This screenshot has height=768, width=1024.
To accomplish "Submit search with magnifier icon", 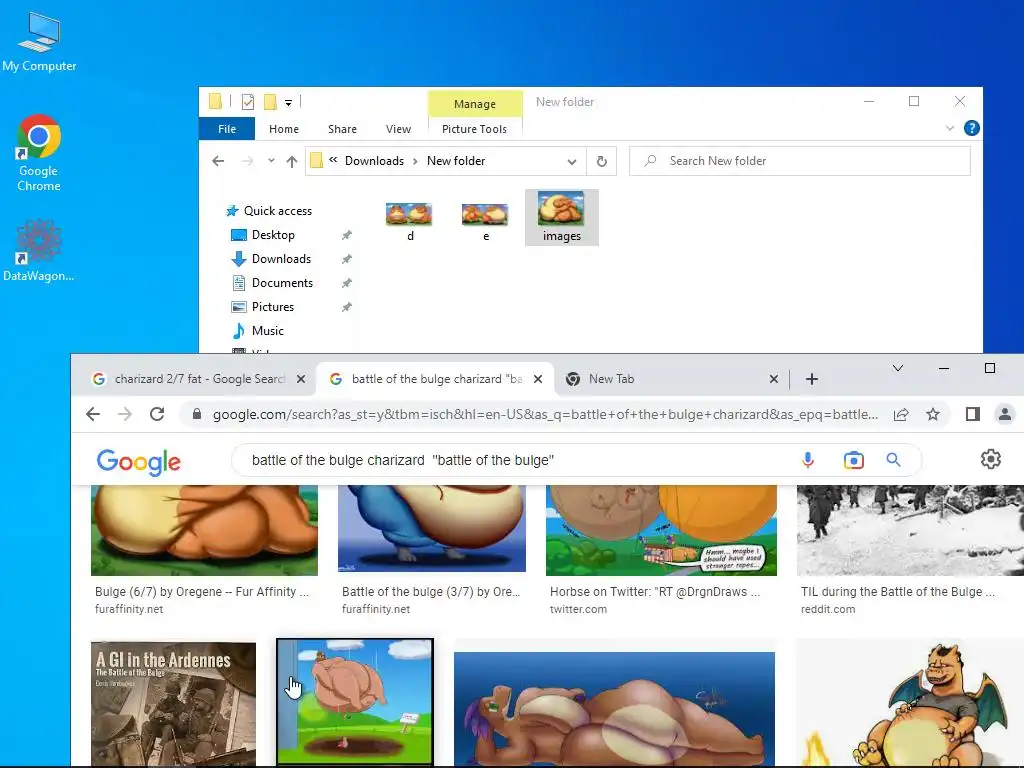I will (x=893, y=460).
